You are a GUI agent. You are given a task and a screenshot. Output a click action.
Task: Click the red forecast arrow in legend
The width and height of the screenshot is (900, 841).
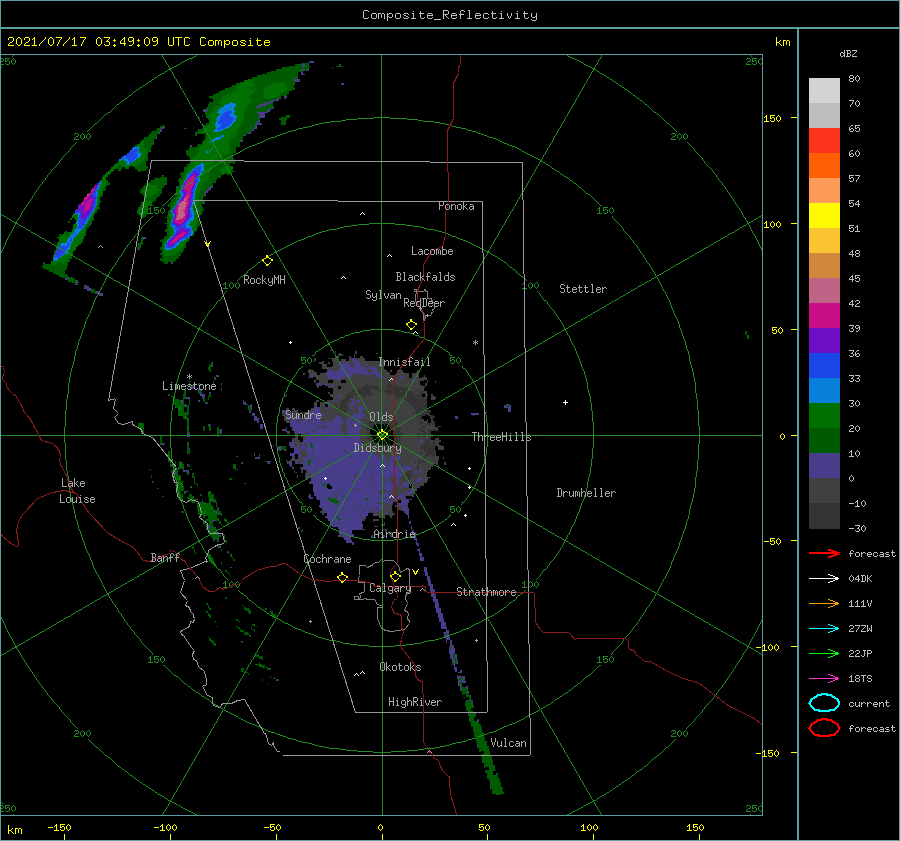click(824, 553)
